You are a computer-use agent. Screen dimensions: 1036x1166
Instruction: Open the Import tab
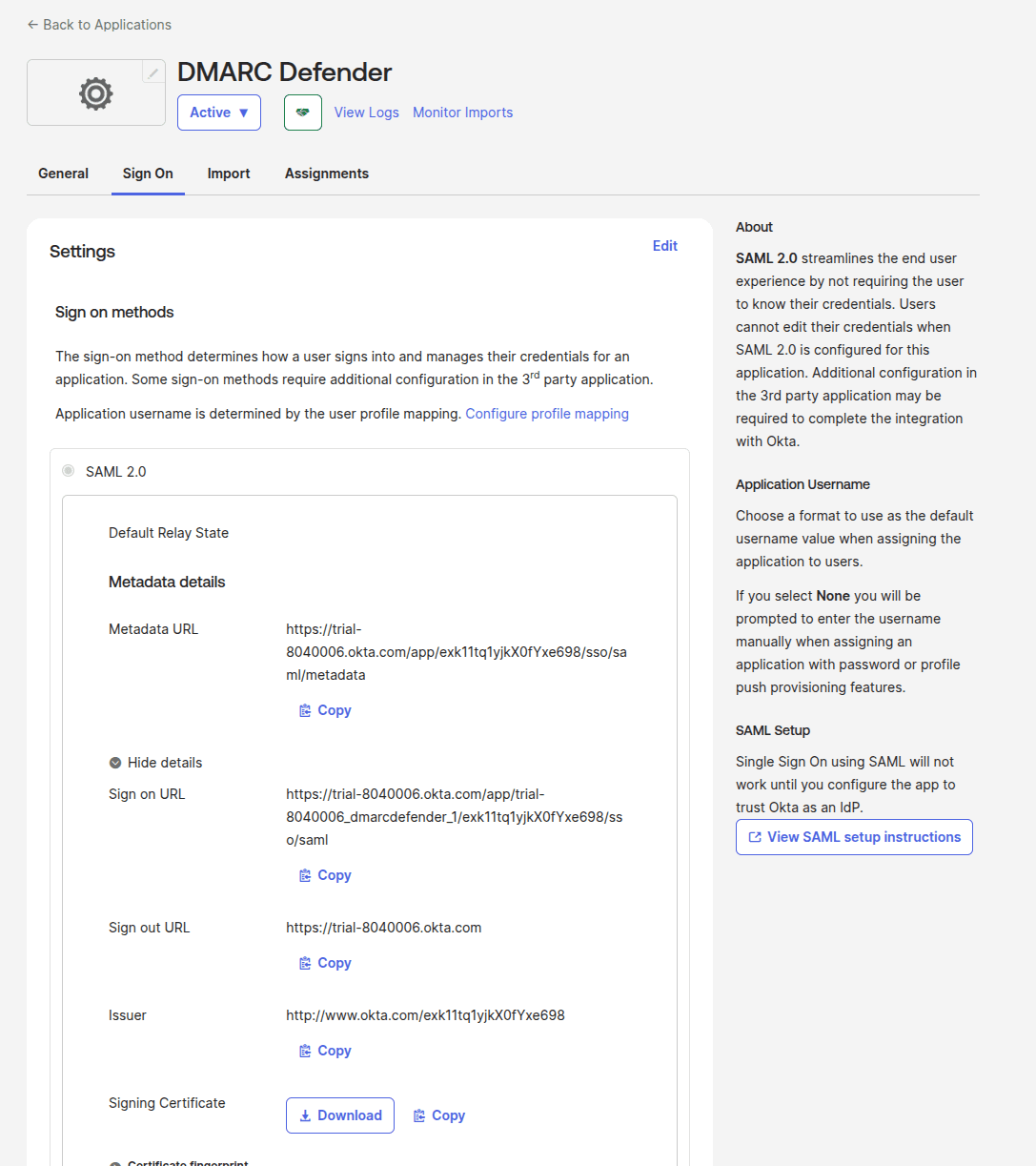tap(229, 174)
